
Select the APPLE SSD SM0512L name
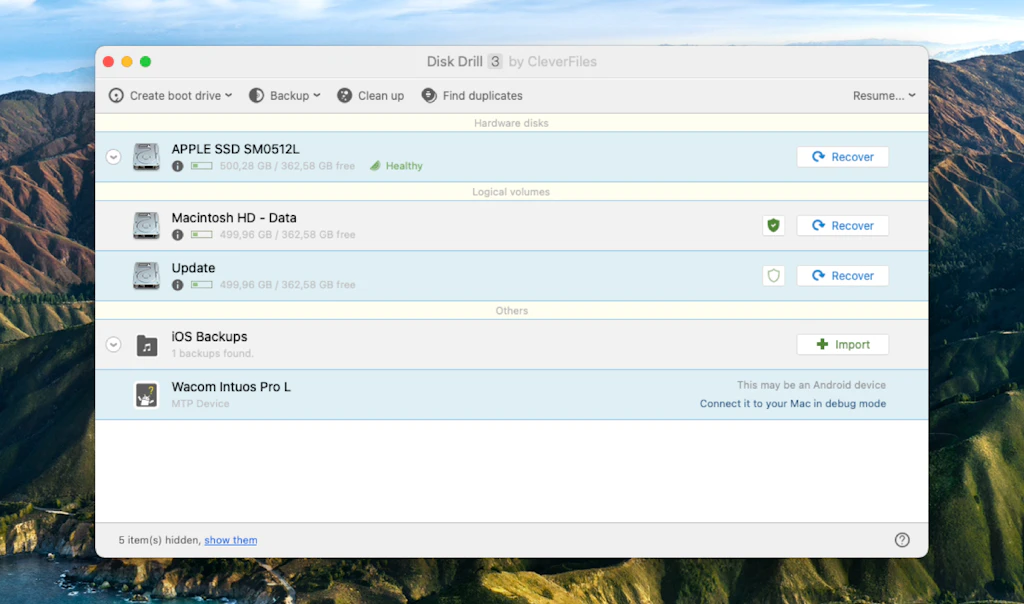click(x=235, y=149)
